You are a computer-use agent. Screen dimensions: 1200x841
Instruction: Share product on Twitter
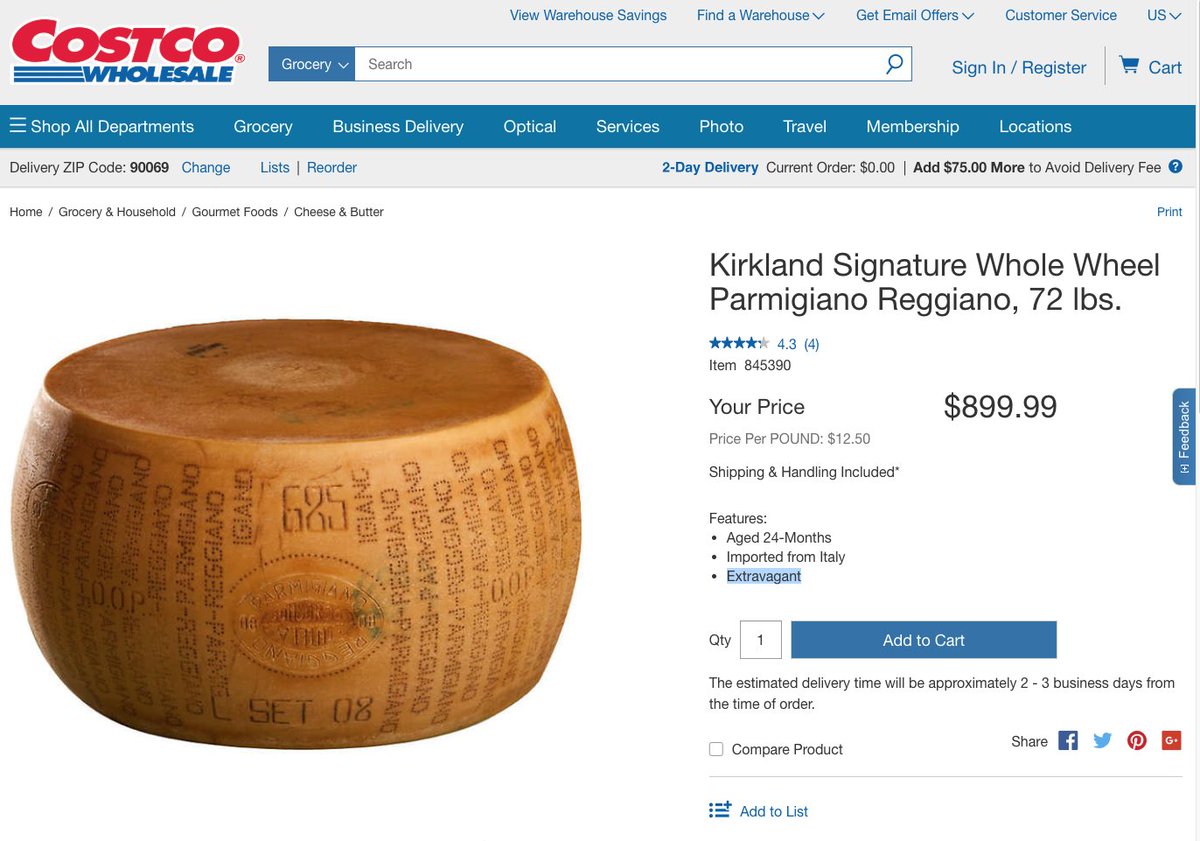(x=1102, y=741)
